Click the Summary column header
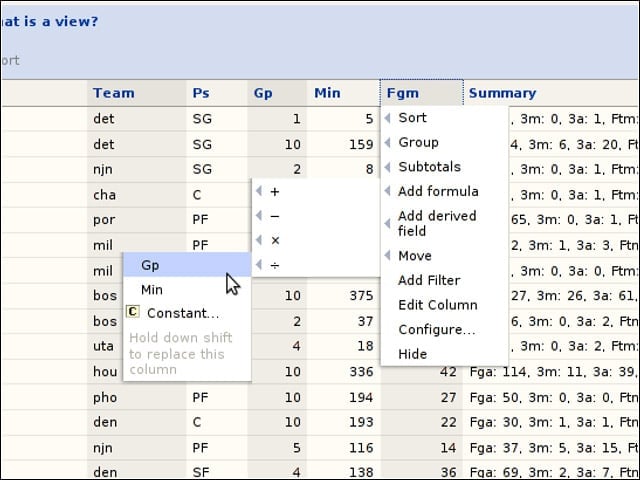The height and width of the screenshot is (480, 640). point(502,93)
